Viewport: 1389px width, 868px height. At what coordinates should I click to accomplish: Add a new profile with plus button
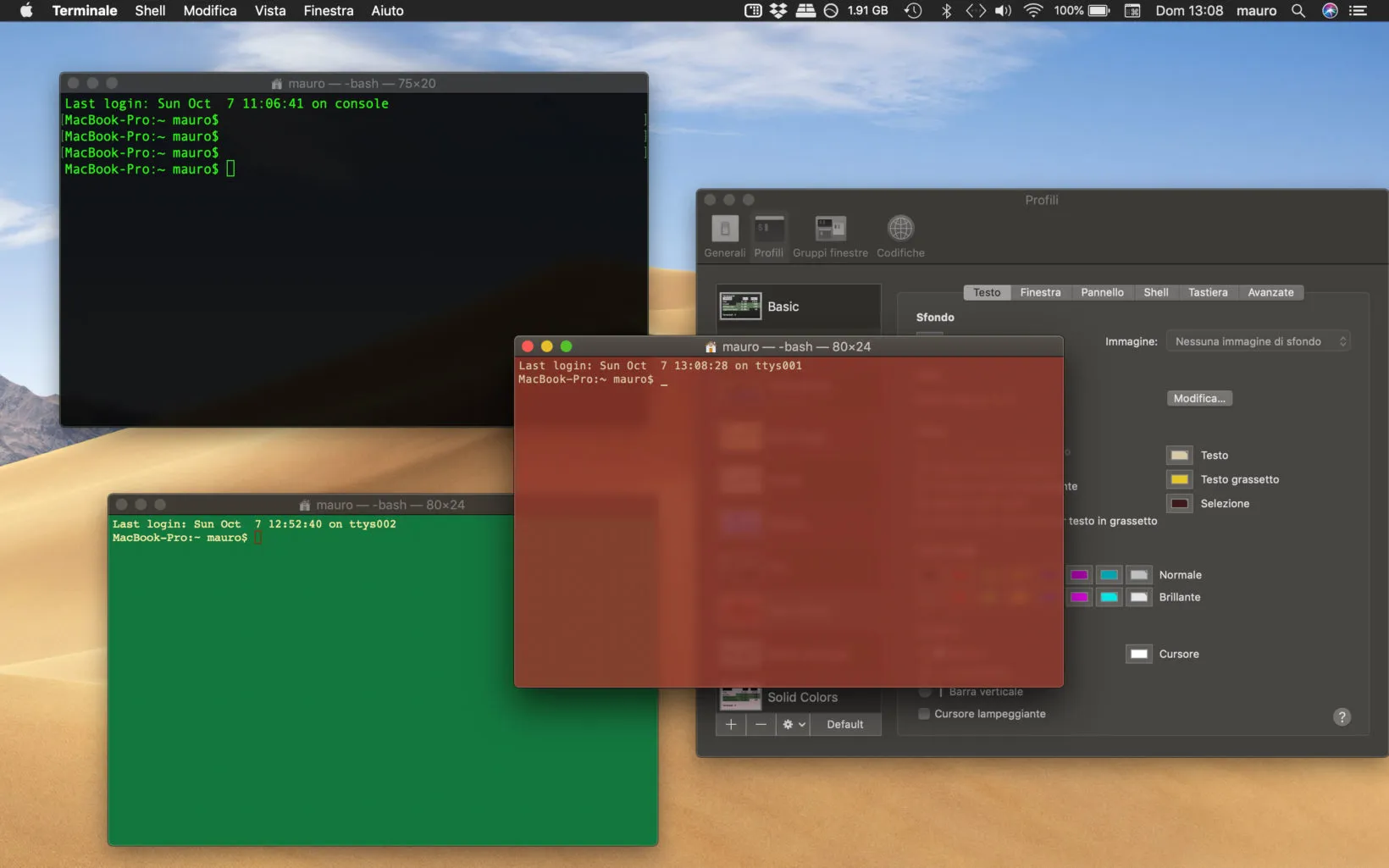click(x=731, y=724)
